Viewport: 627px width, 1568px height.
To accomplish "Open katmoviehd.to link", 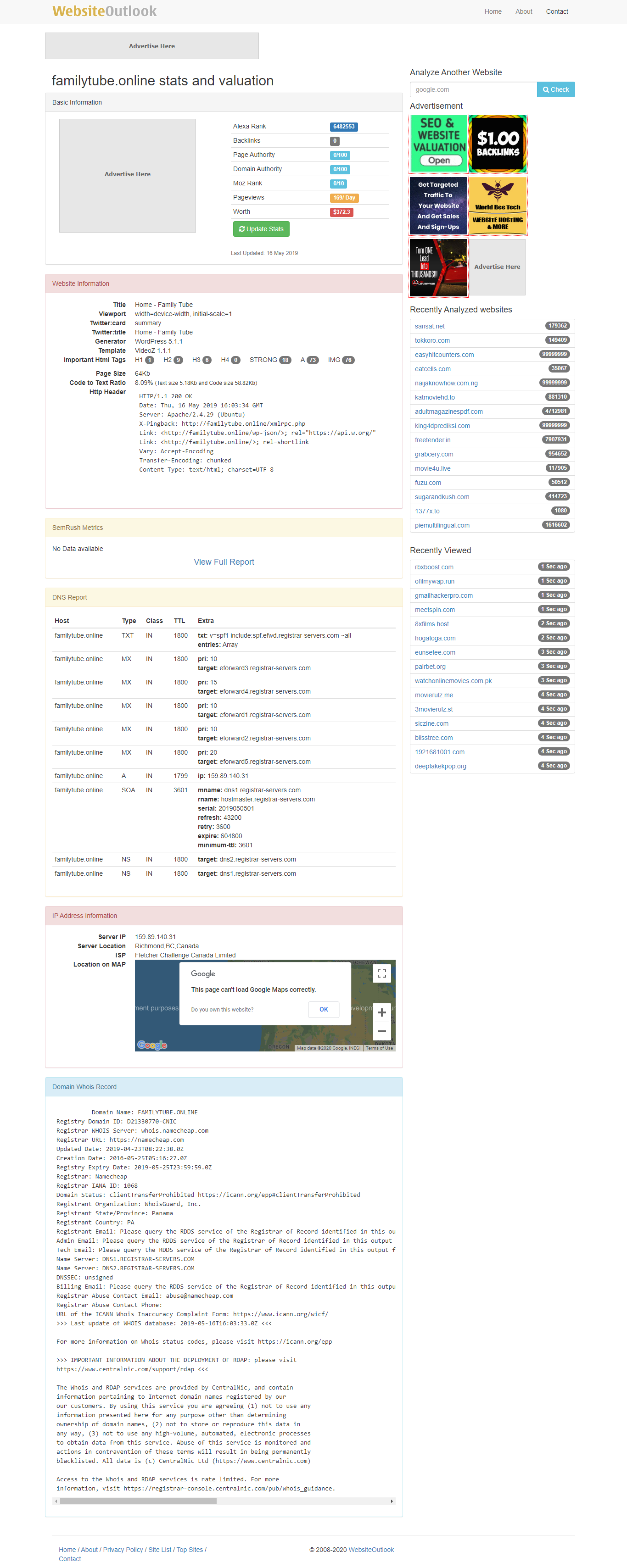I will tap(435, 397).
